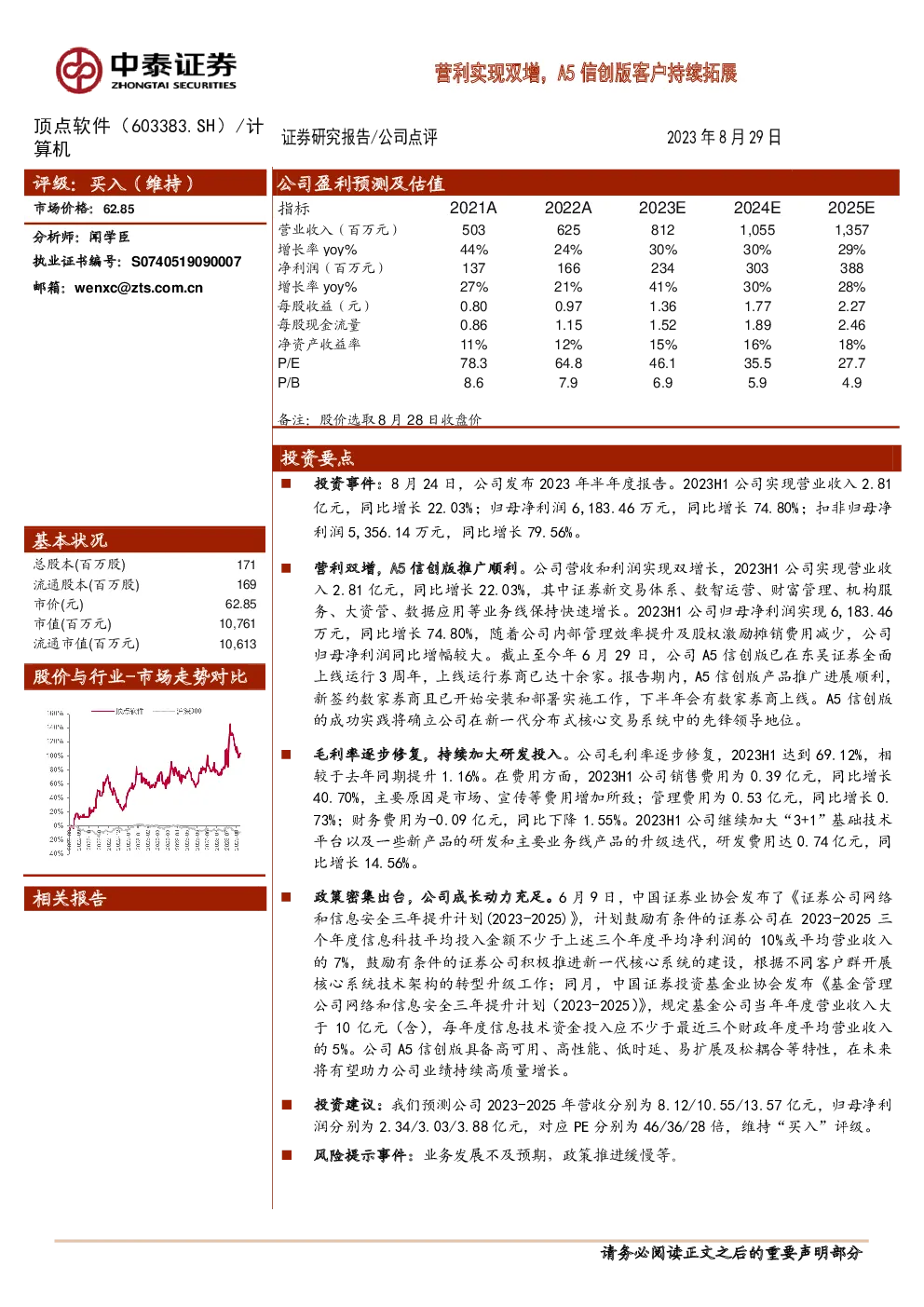
Task: Click the red bullet before 投资事件
Action: tap(287, 483)
